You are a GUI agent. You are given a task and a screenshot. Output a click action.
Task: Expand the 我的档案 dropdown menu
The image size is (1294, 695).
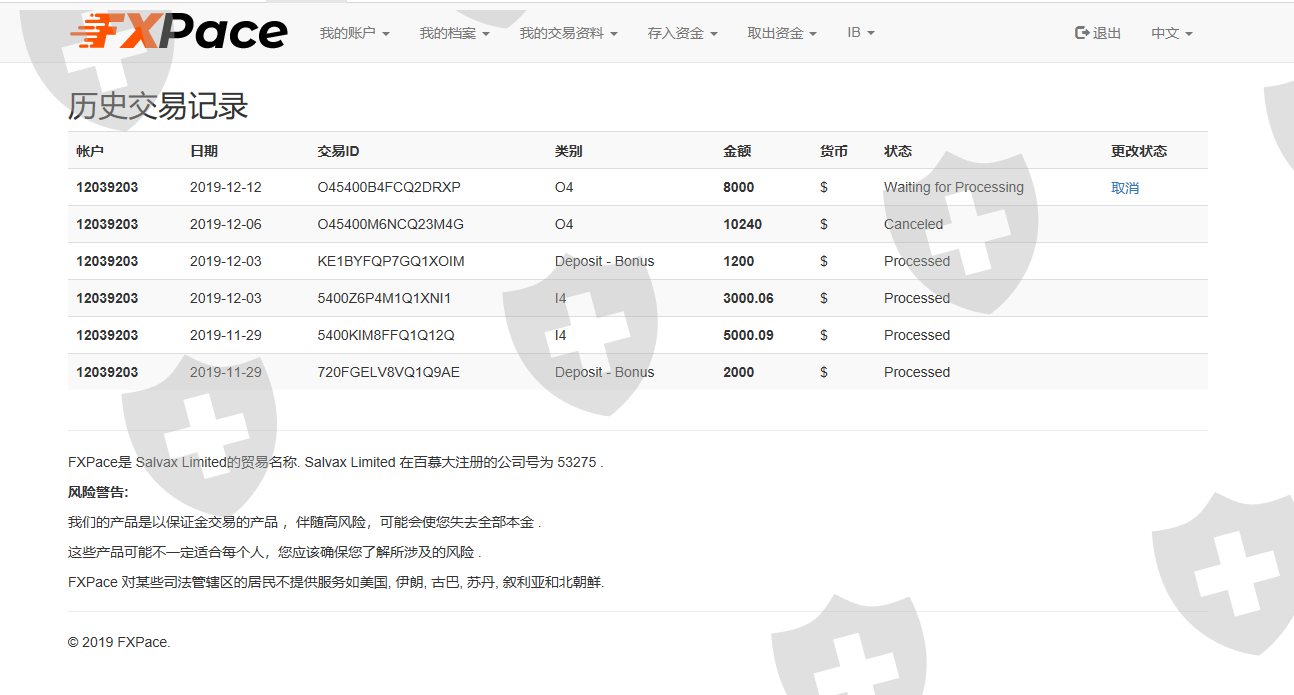point(454,33)
